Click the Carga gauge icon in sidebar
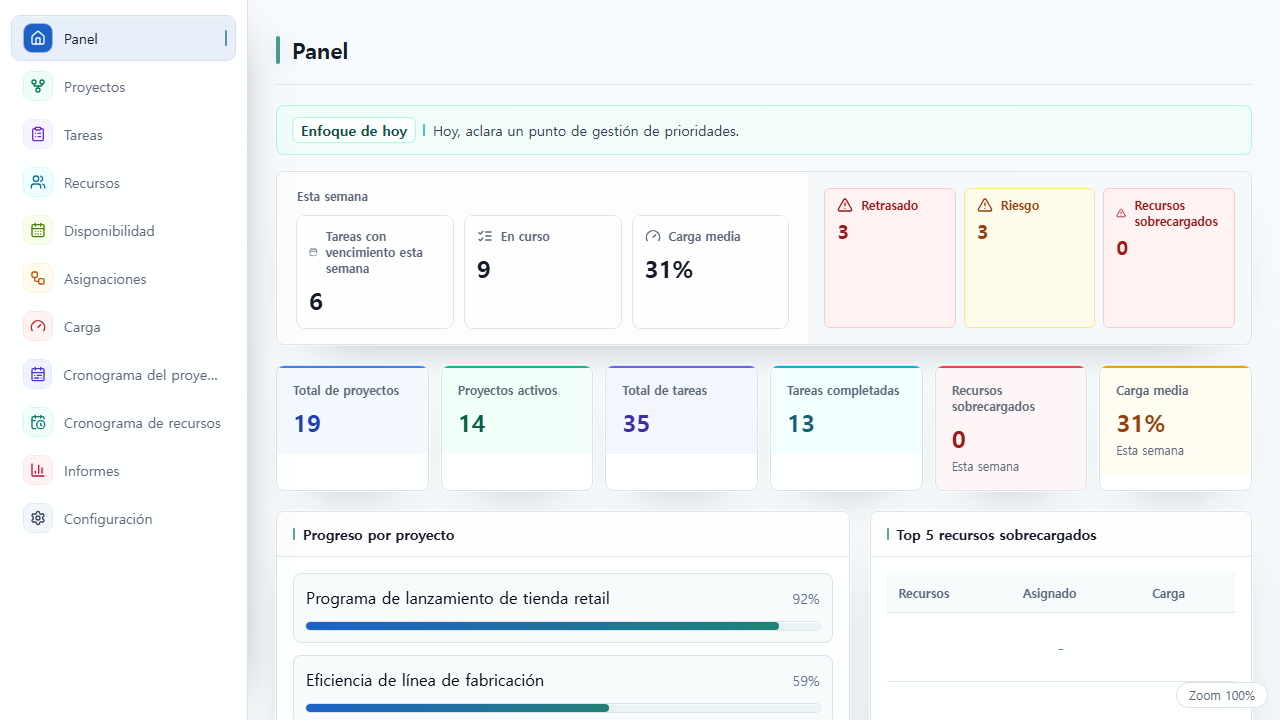 [38, 327]
